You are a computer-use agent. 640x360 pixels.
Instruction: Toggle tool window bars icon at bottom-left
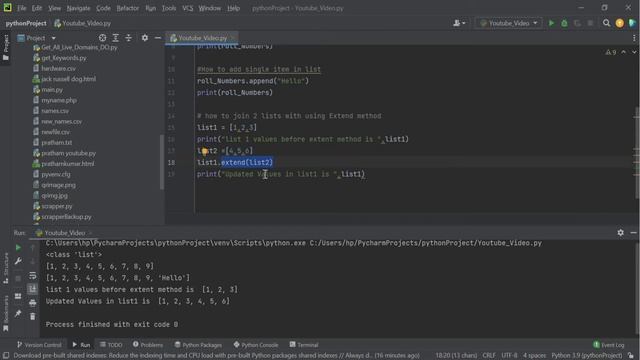tap(6, 356)
